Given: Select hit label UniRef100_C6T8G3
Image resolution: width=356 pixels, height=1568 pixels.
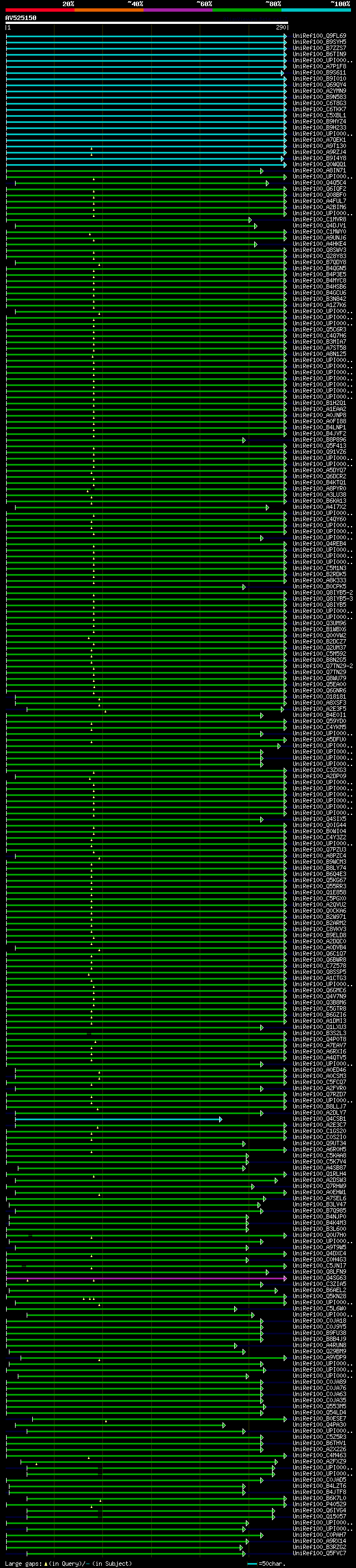Looking at the screenshot, I should [319, 103].
